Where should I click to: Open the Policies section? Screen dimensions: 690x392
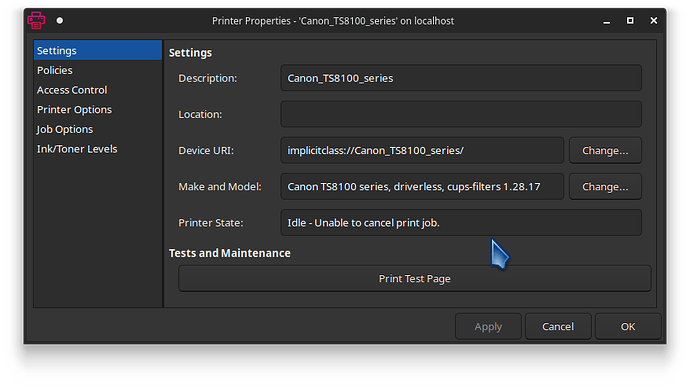click(98, 70)
